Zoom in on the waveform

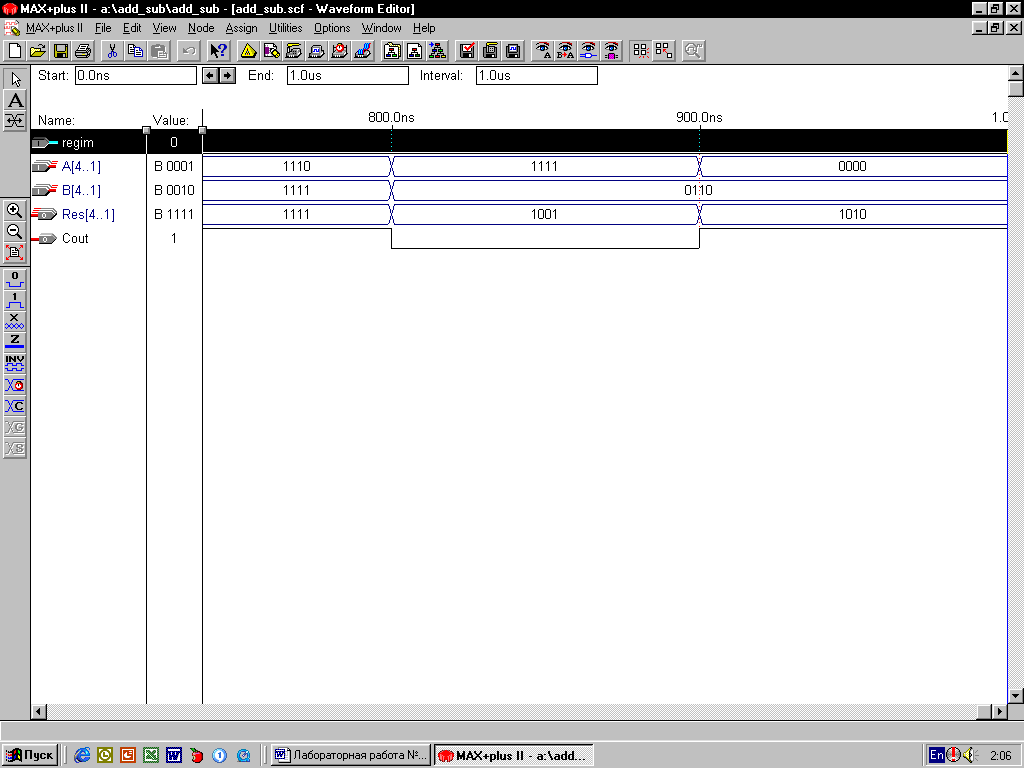15,210
